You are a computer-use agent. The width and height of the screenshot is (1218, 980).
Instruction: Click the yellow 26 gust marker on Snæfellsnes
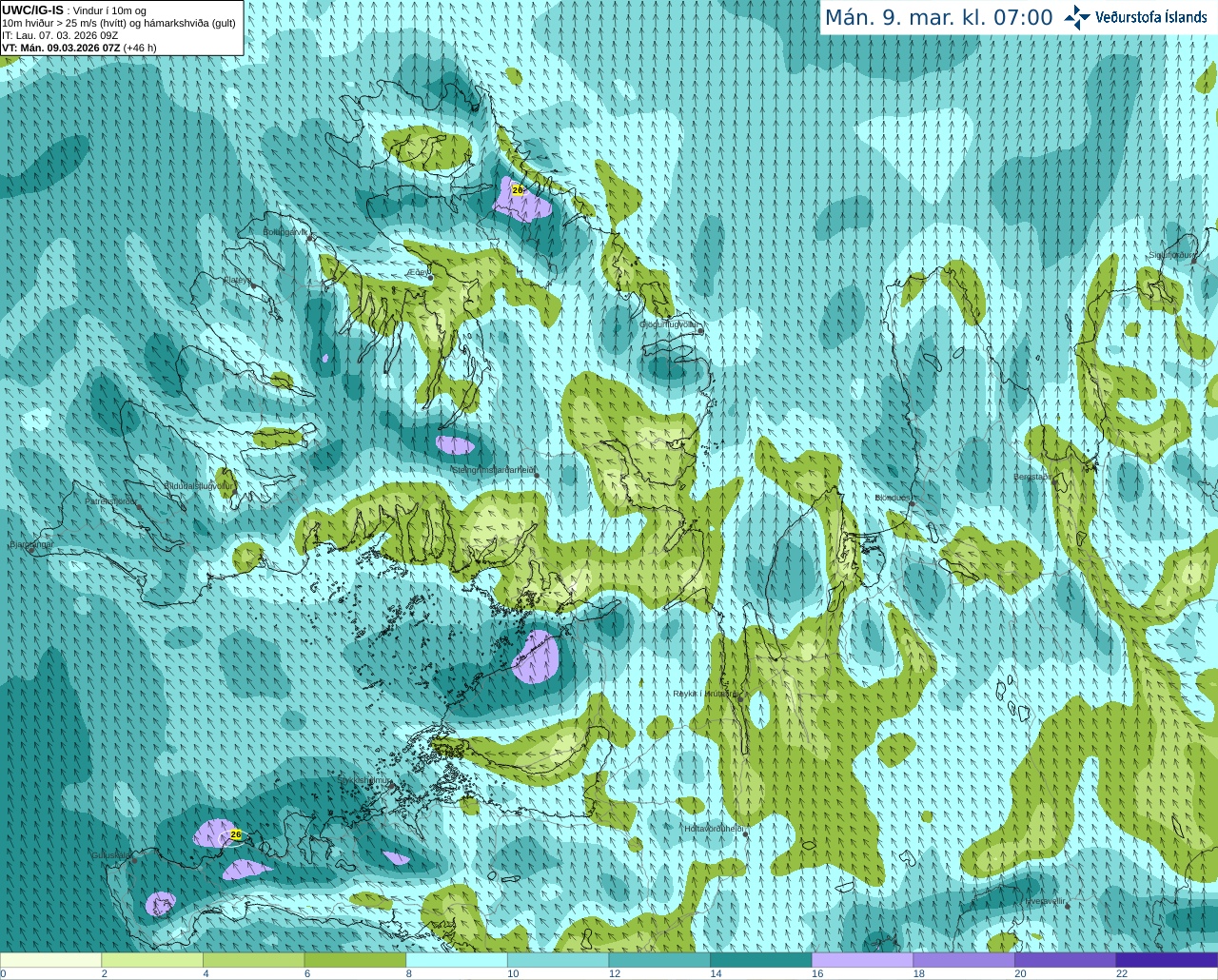236,834
